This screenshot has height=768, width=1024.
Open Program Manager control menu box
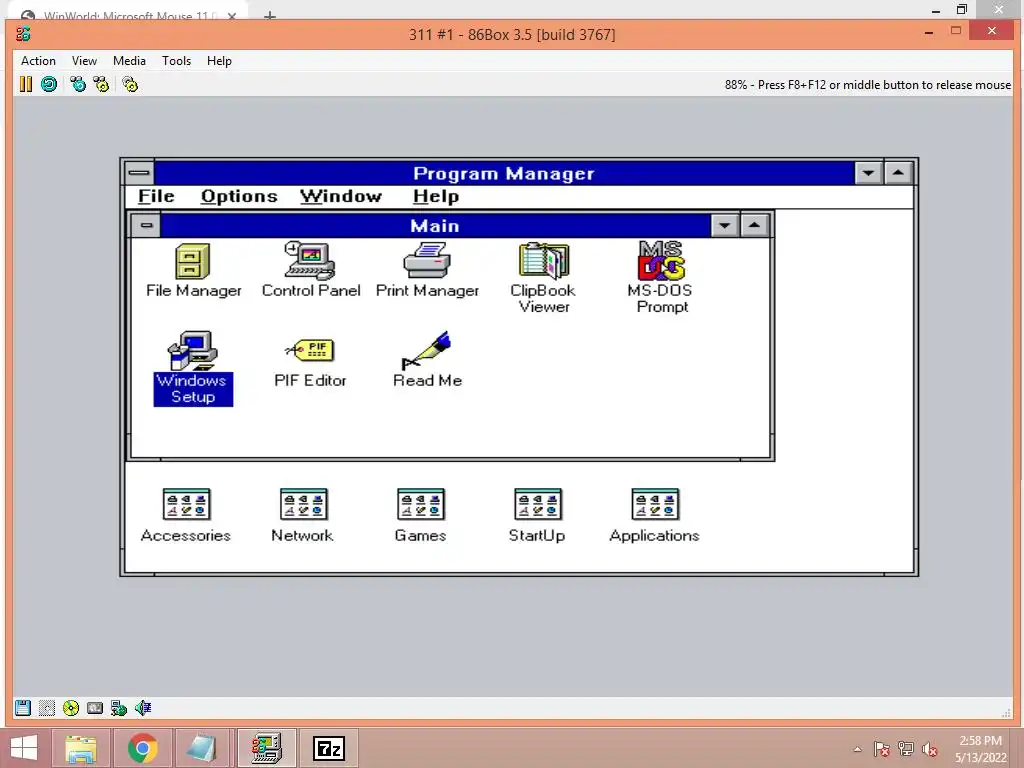pyautogui.click(x=139, y=173)
